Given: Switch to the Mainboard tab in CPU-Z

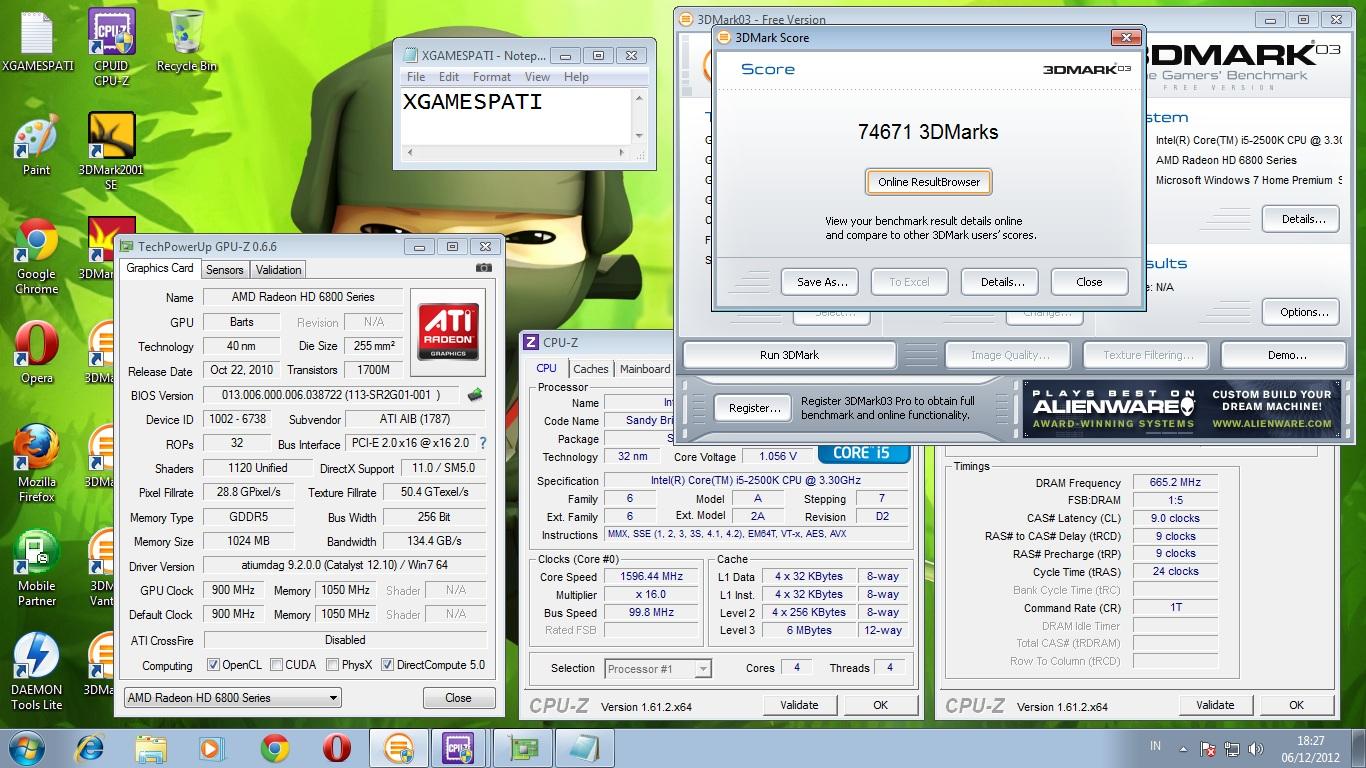Looking at the screenshot, I should click(645, 369).
